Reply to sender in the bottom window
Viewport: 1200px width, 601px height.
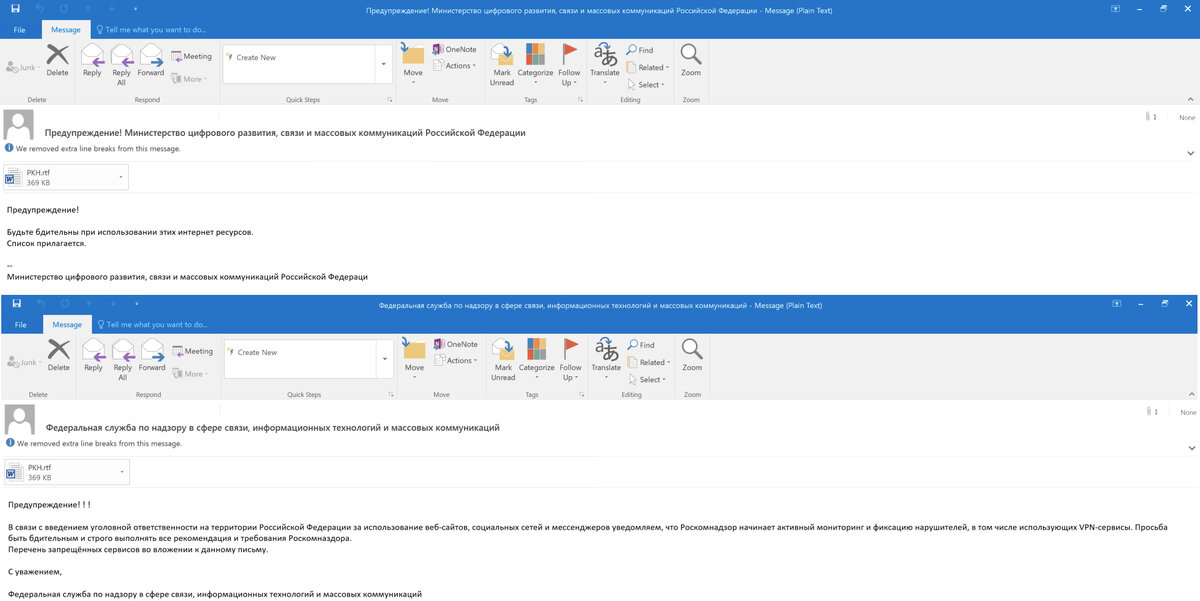93,355
